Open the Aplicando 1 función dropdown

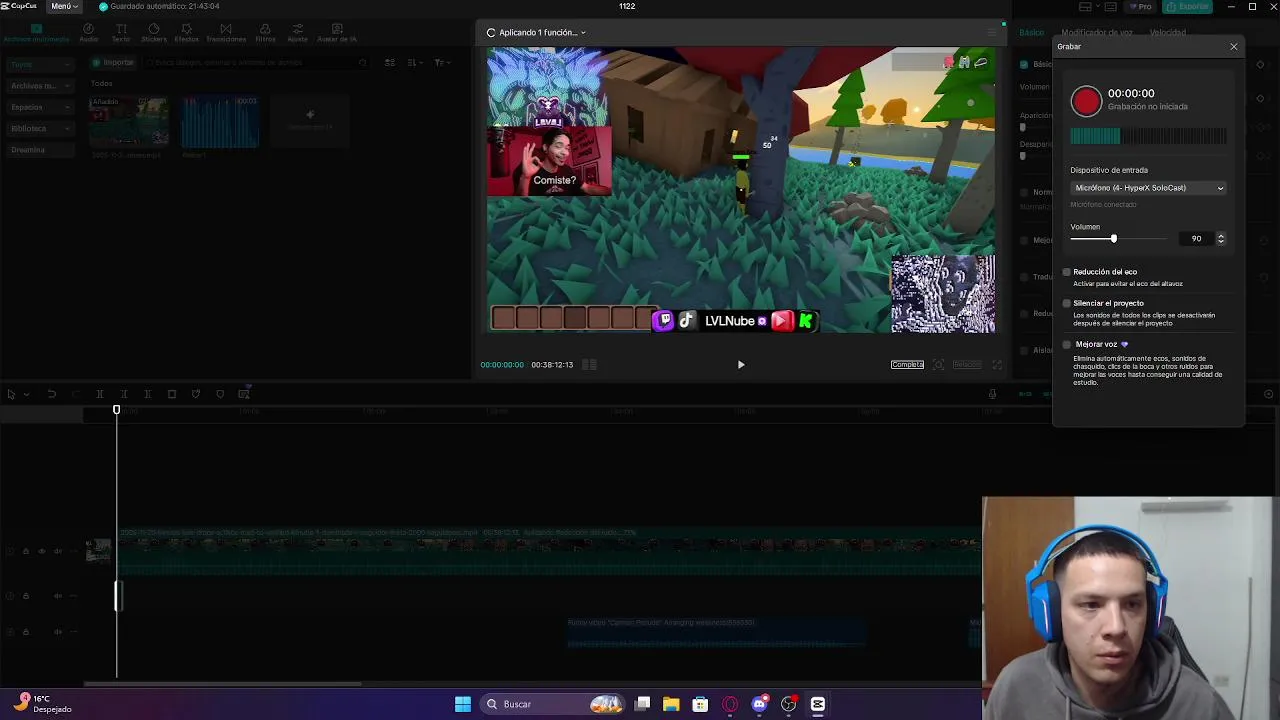(536, 33)
